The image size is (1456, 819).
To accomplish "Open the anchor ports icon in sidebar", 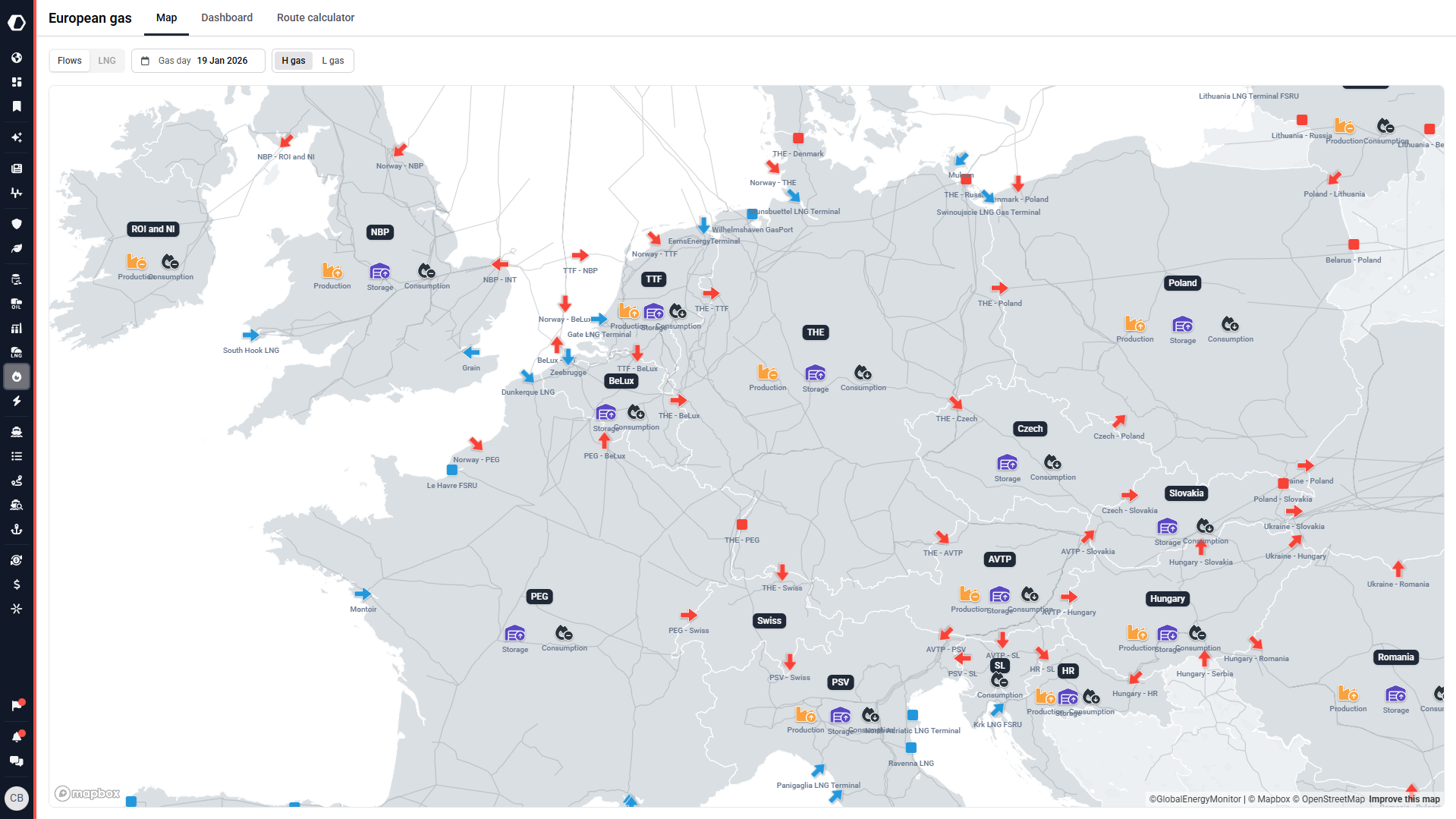I will [17, 529].
